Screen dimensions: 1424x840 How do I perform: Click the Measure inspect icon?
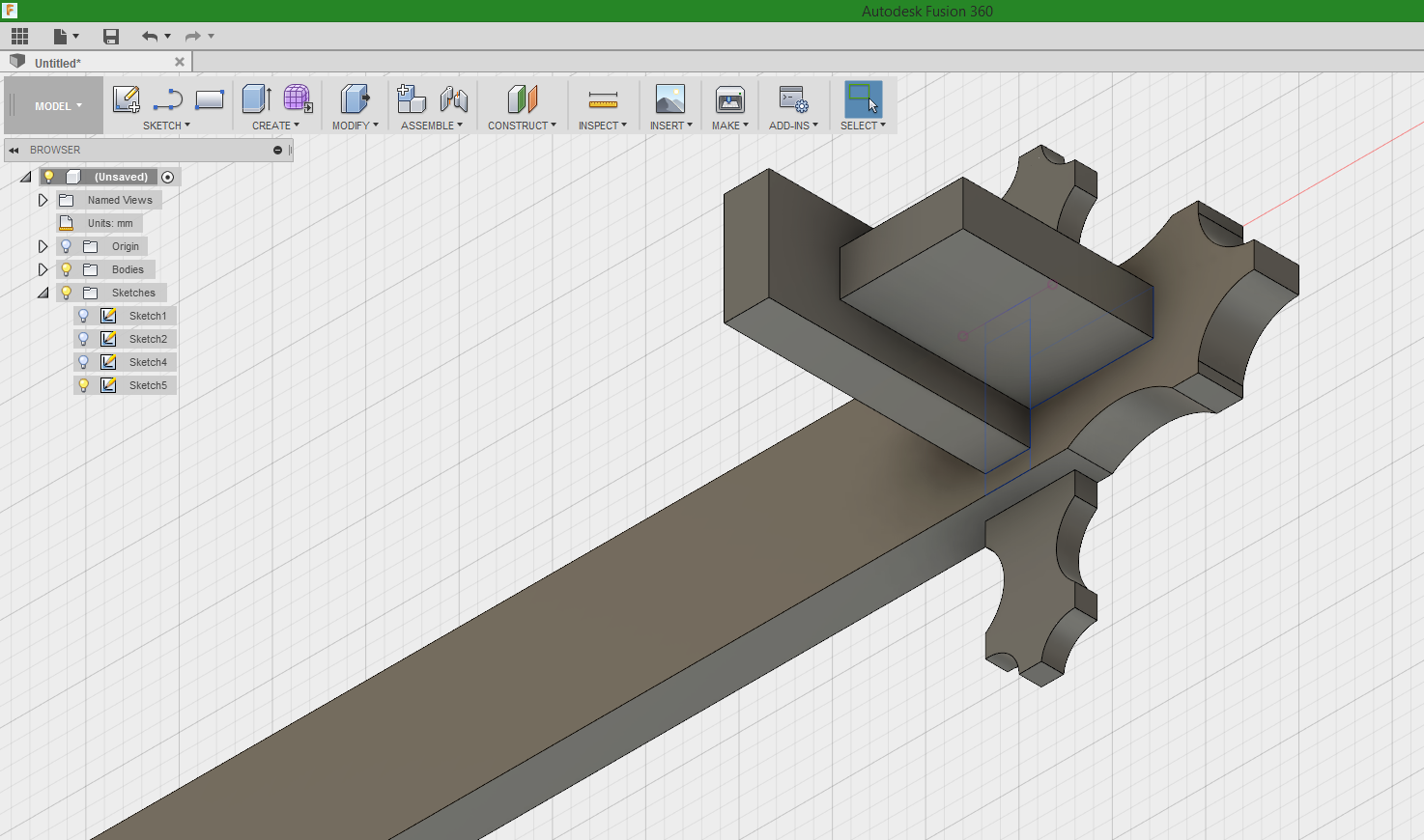603,99
